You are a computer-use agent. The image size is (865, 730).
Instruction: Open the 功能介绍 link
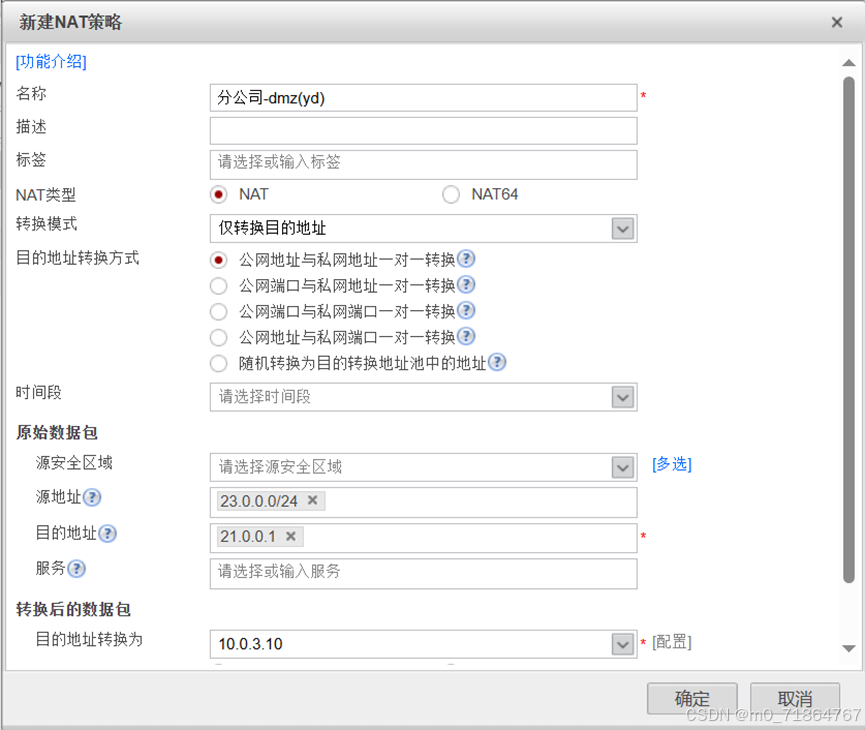point(51,61)
